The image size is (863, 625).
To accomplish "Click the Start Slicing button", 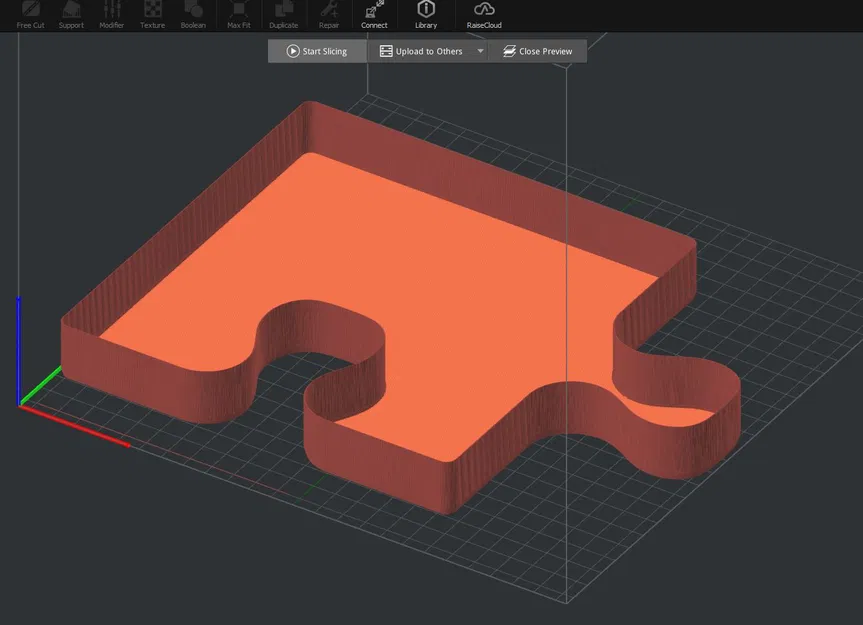I will click(317, 51).
